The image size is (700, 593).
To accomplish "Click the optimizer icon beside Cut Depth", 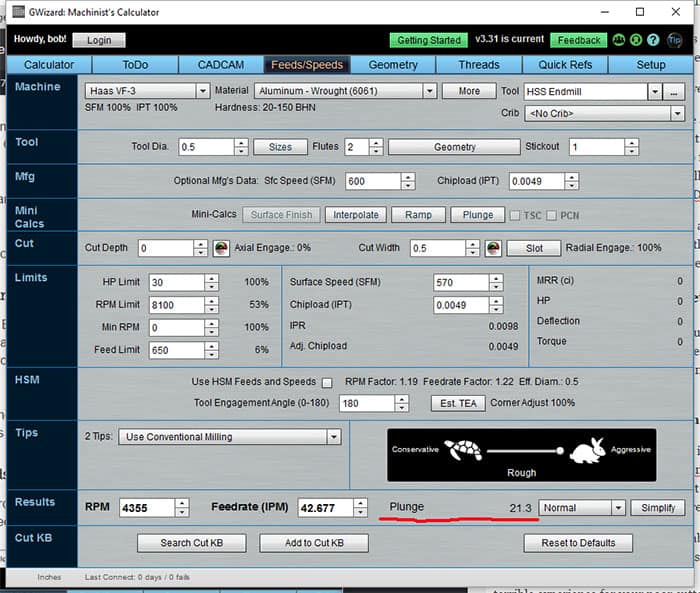I will [x=221, y=248].
